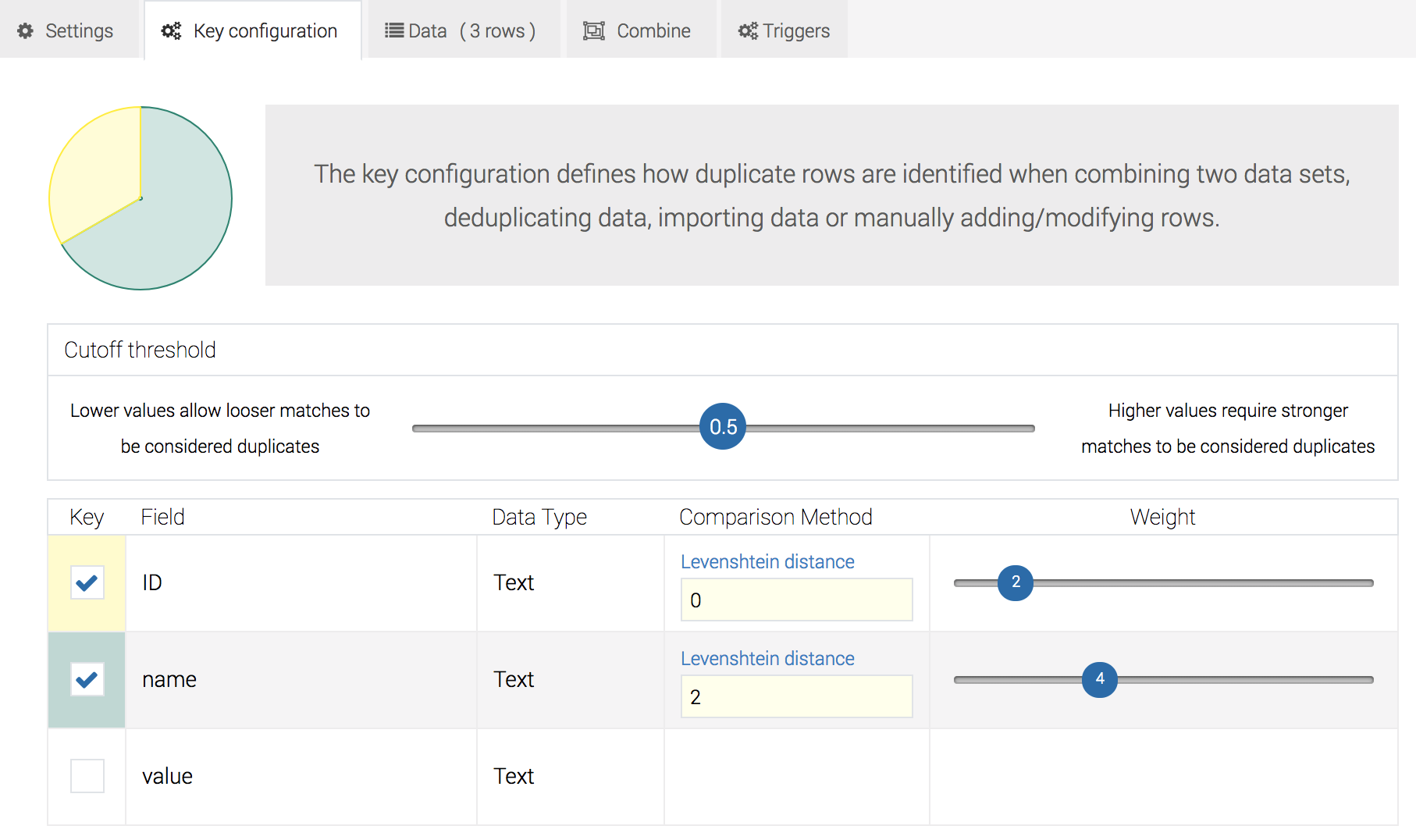Click the 'Lower values allow looser matches' text
1416x840 pixels.
click(220, 428)
